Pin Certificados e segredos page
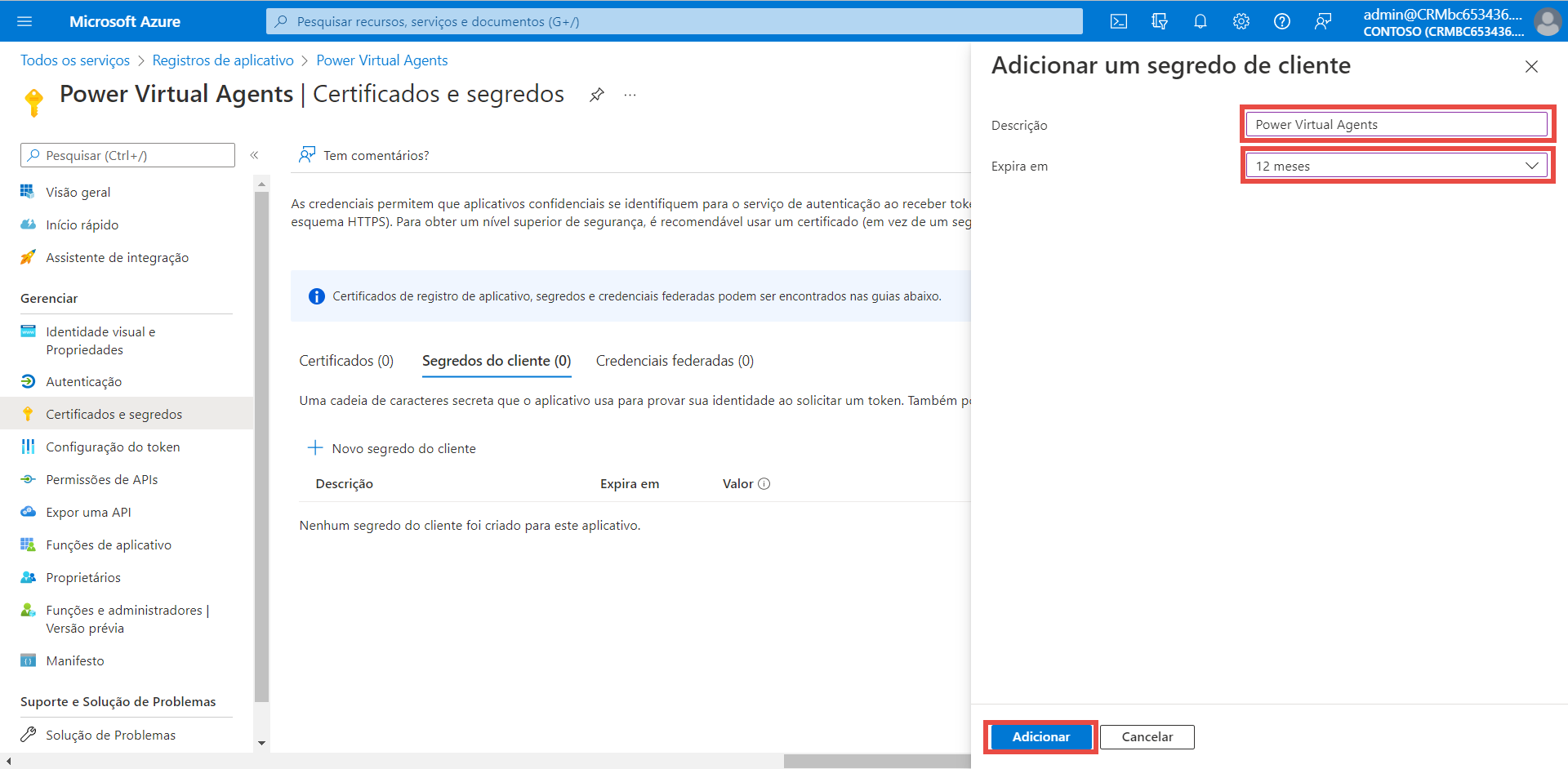The height and width of the screenshot is (769, 1568). coord(597,95)
